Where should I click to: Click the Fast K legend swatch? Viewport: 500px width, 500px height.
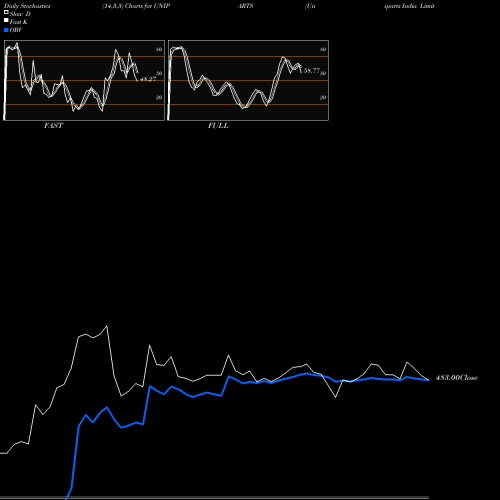pyautogui.click(x=6, y=20)
